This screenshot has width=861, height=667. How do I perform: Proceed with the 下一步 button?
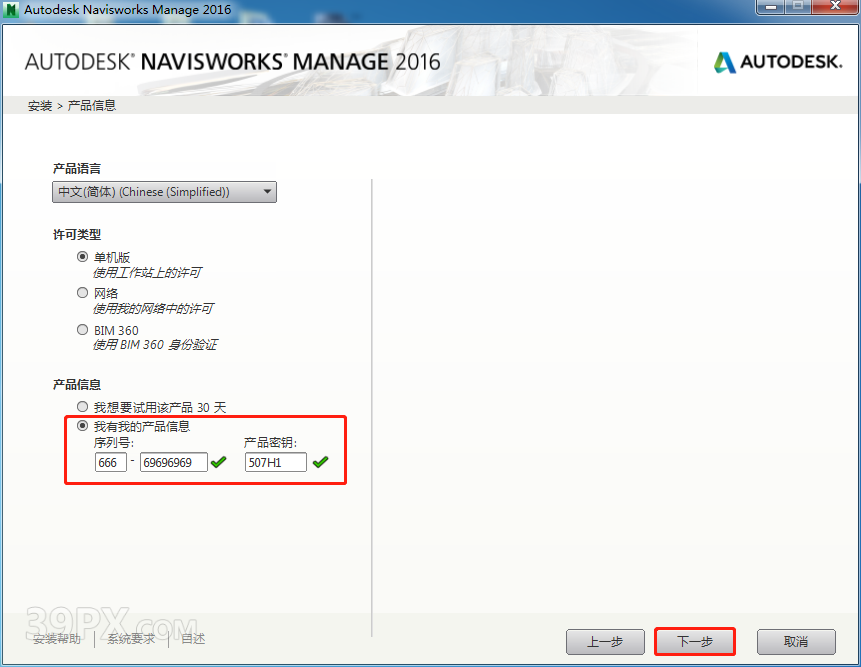(695, 641)
